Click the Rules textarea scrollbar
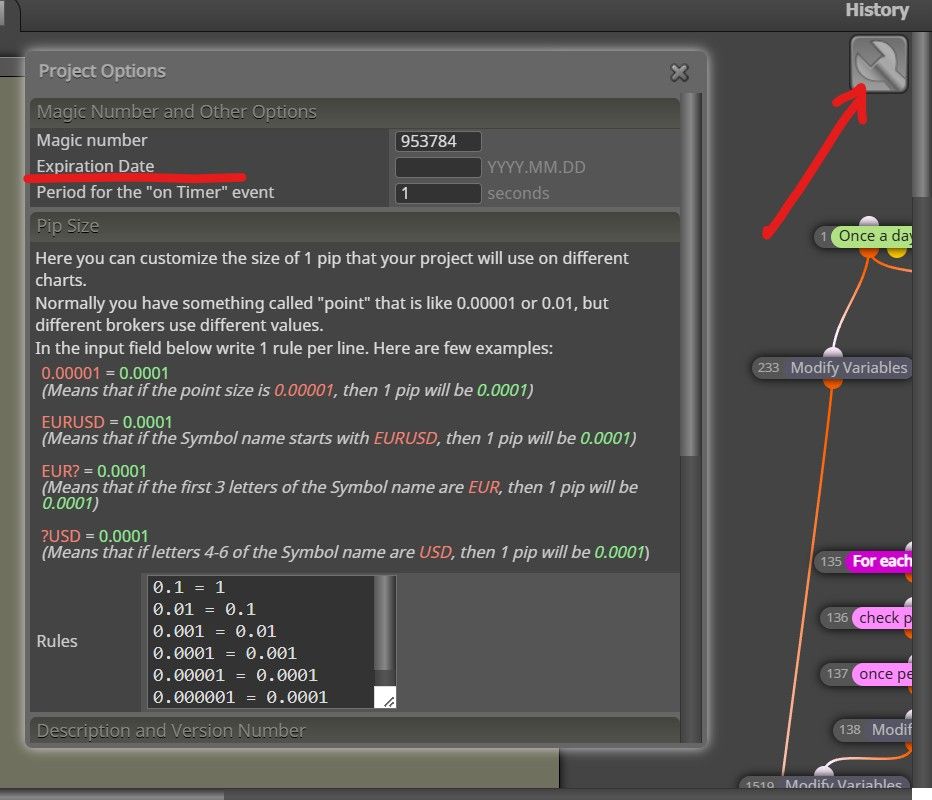Screen dimensions: 932x800 click(x=385, y=623)
